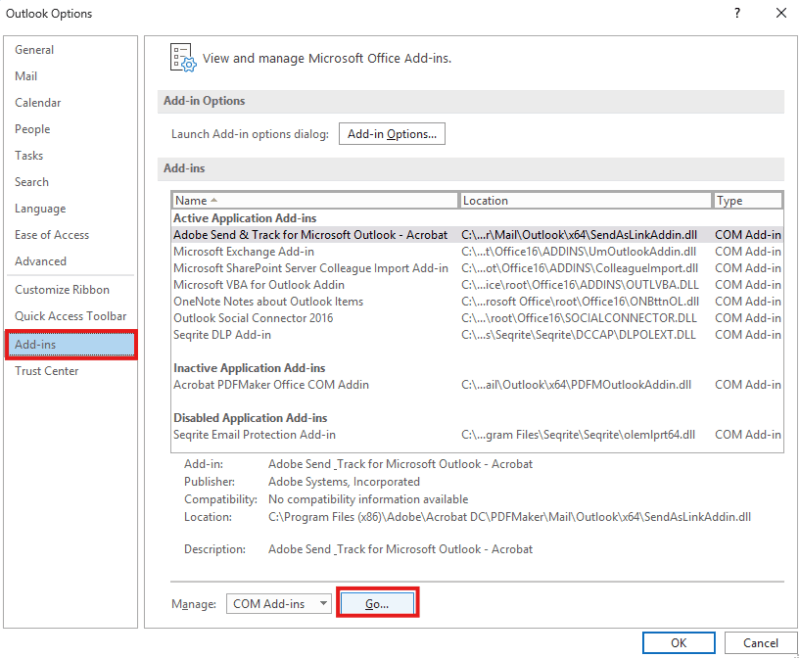Confirm changes with the OK button
Screen dimensions: 800x658
click(x=678, y=643)
